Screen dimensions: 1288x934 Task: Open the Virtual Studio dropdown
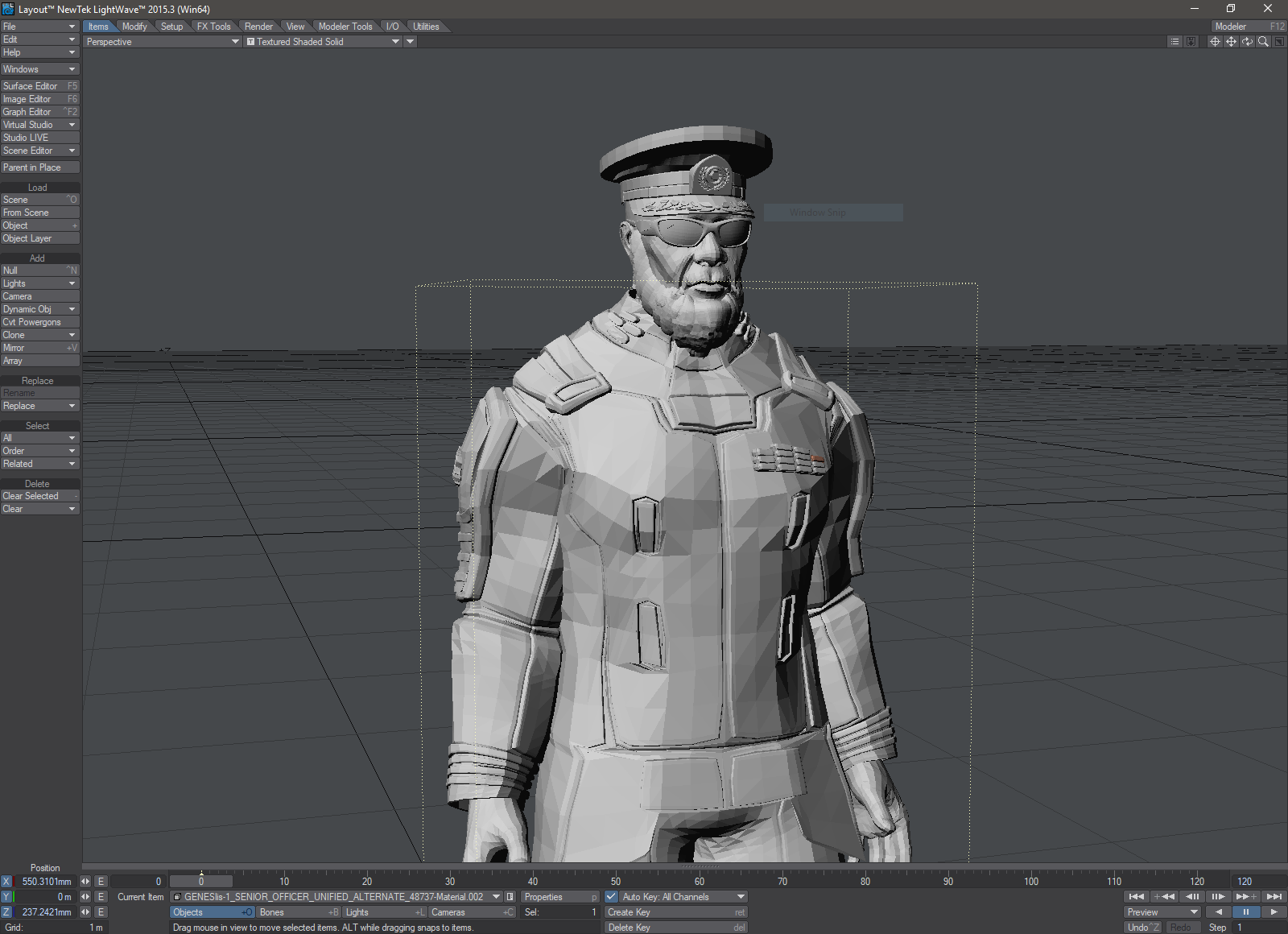(39, 125)
